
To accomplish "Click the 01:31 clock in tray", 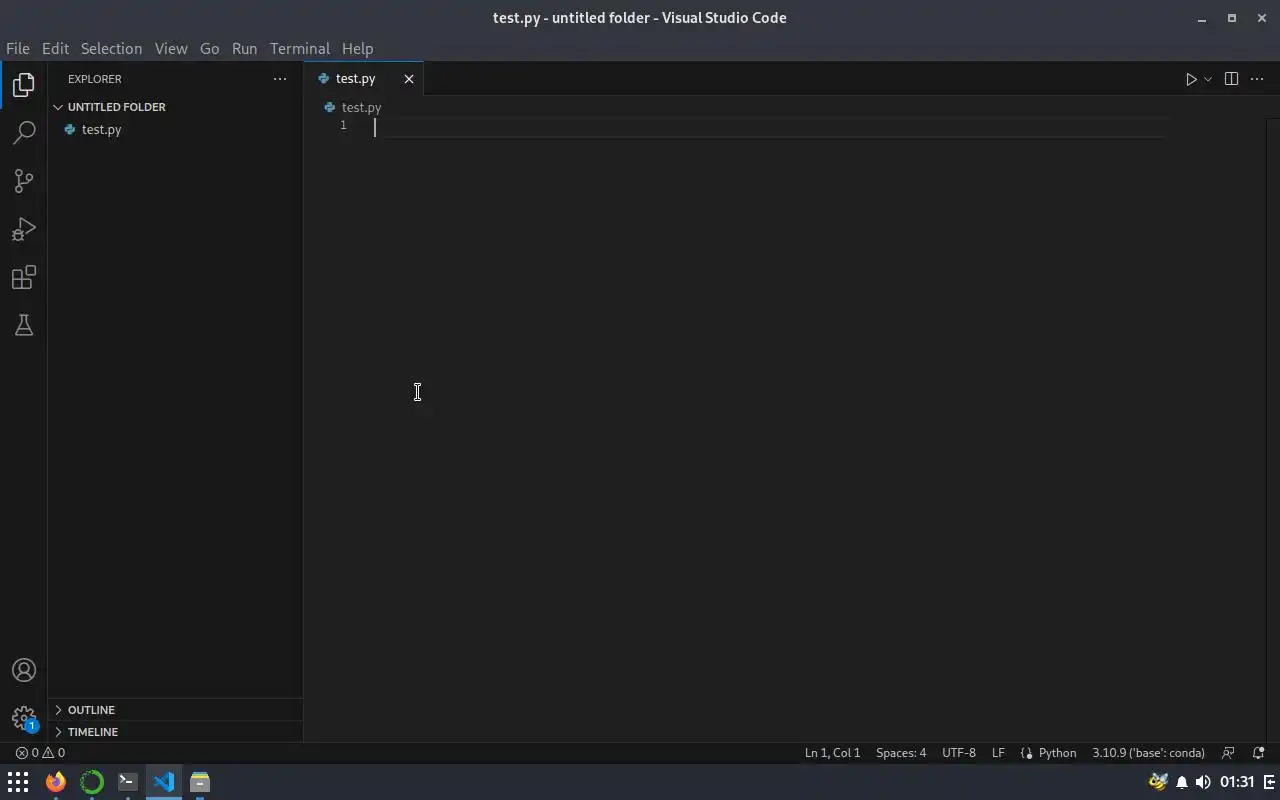I will [x=1237, y=782].
